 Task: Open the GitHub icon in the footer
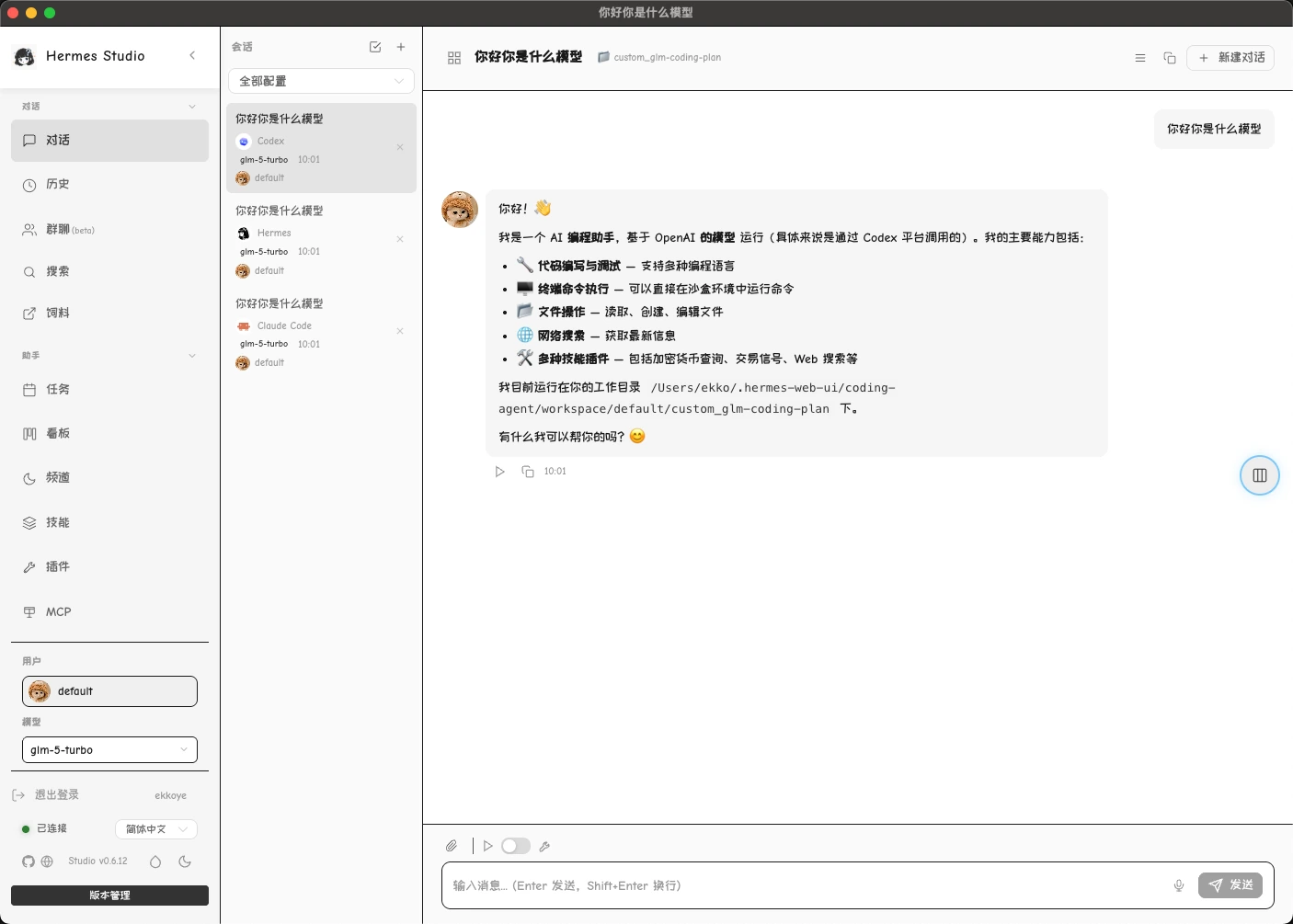pos(29,861)
